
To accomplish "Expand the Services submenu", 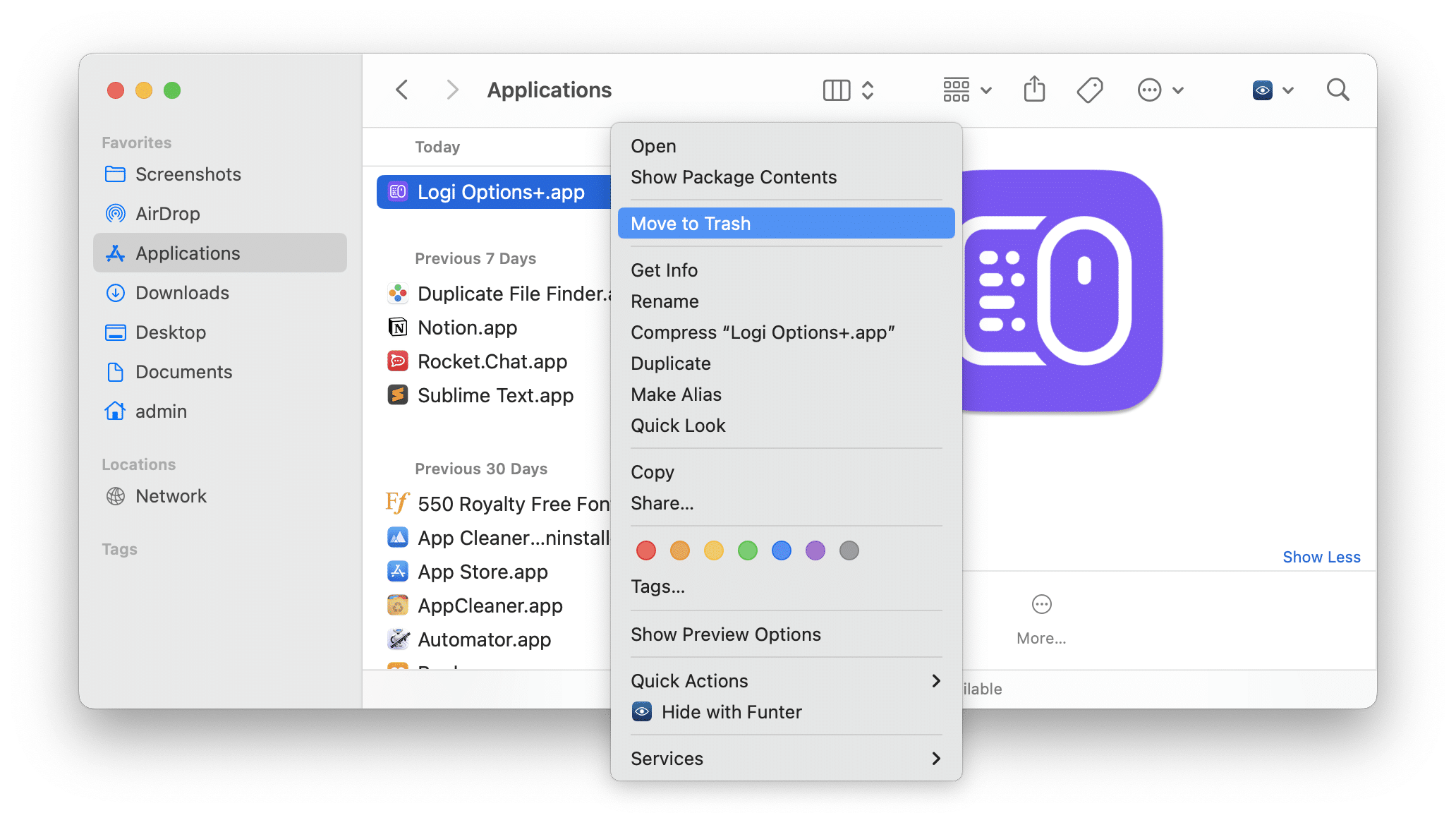I will 786,759.
